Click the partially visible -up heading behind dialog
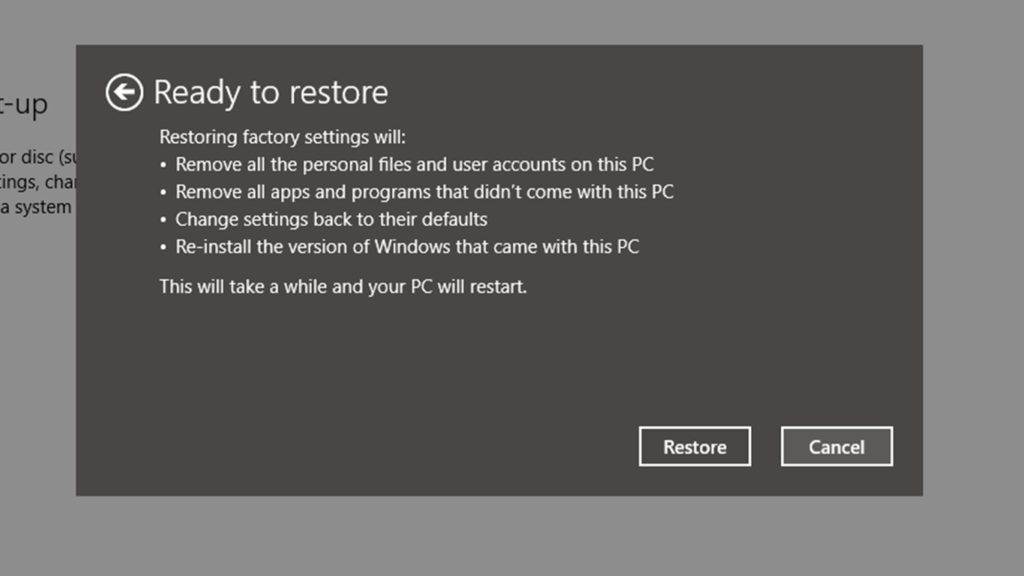 25,103
